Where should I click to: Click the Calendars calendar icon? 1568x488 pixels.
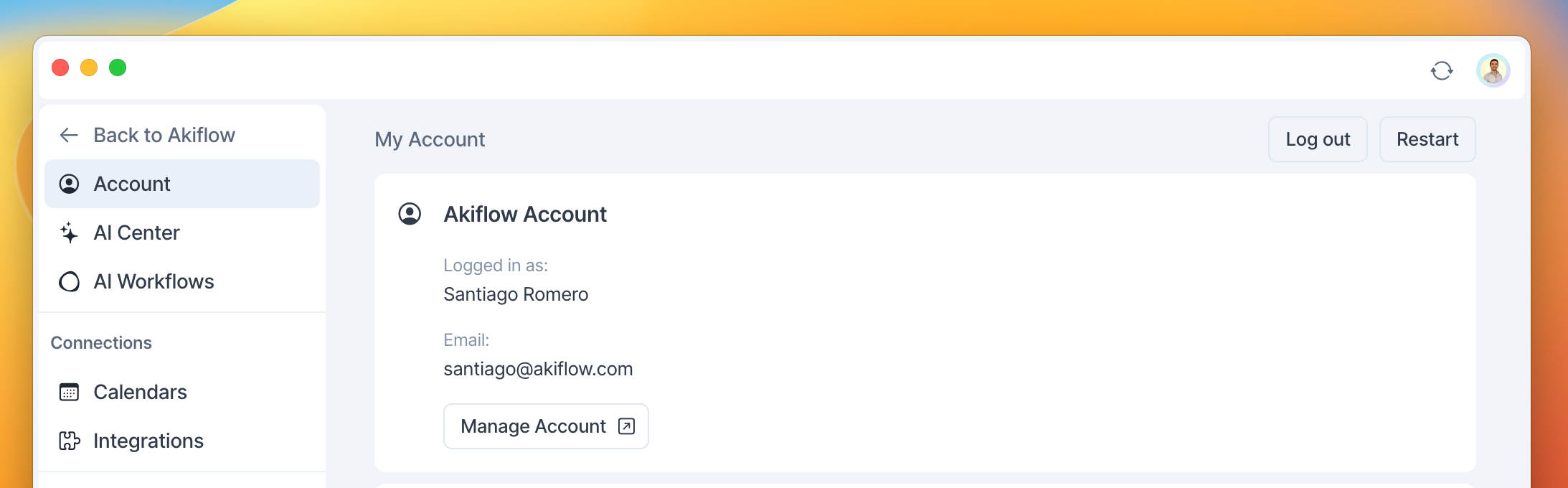coord(69,392)
